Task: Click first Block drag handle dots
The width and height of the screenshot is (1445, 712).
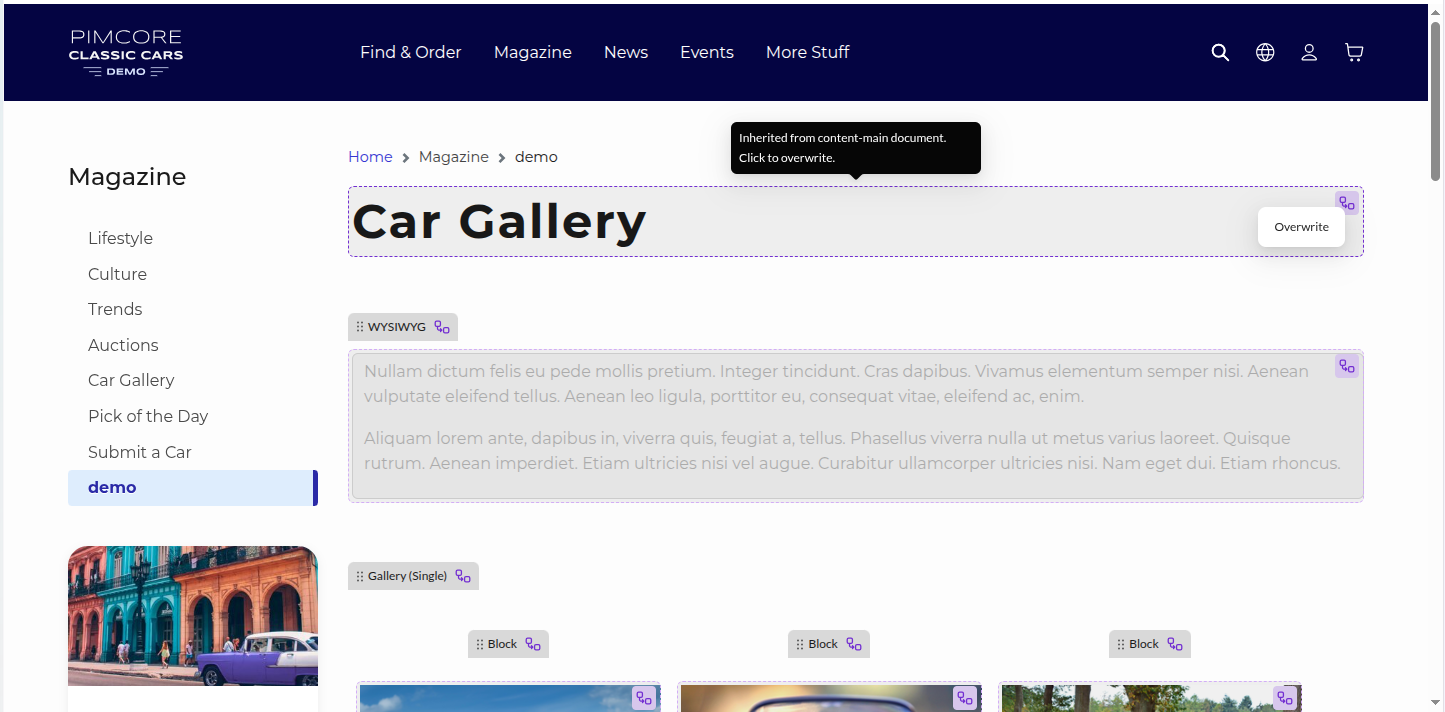Action: tap(480, 644)
